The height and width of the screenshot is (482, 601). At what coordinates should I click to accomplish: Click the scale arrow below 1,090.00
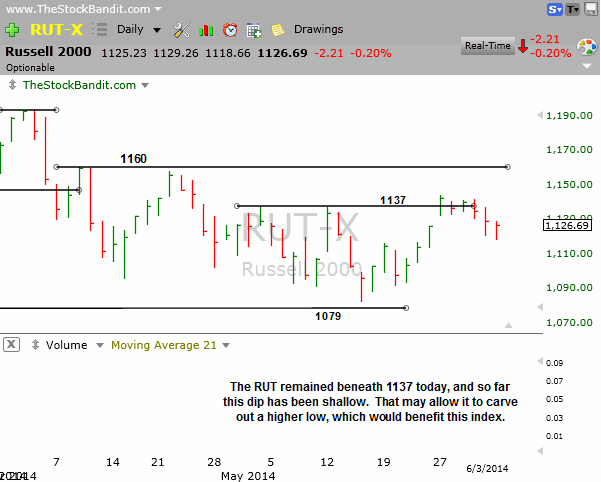click(540, 307)
